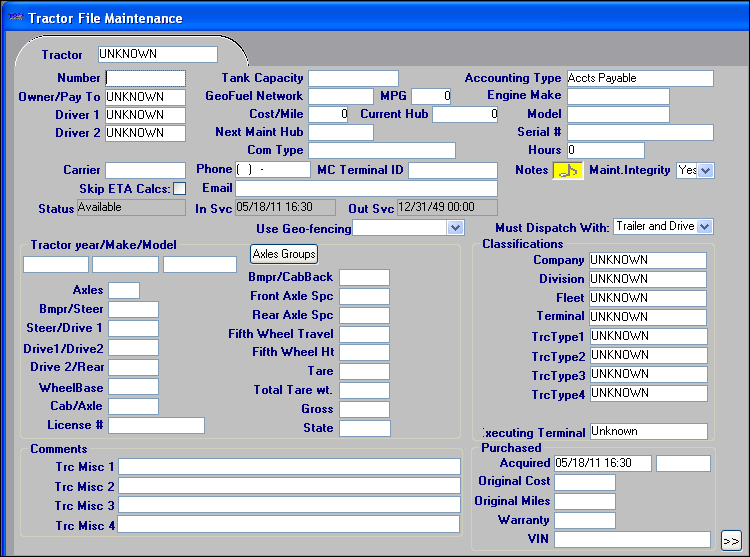Click the tractor Number input field
Viewport: 750px width, 557px height.
point(145,78)
